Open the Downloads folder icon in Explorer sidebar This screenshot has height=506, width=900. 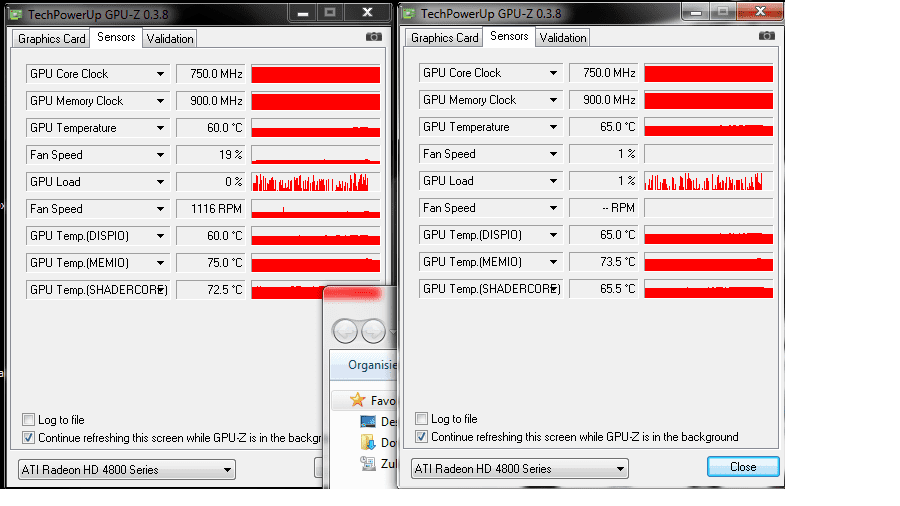tap(368, 442)
